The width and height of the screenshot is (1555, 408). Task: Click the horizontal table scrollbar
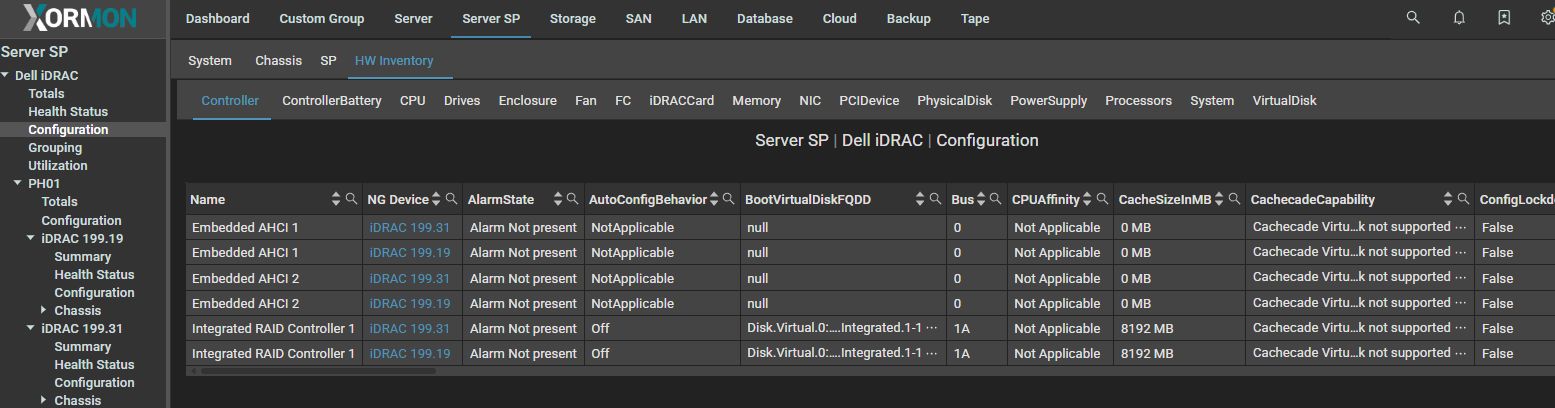coord(318,370)
